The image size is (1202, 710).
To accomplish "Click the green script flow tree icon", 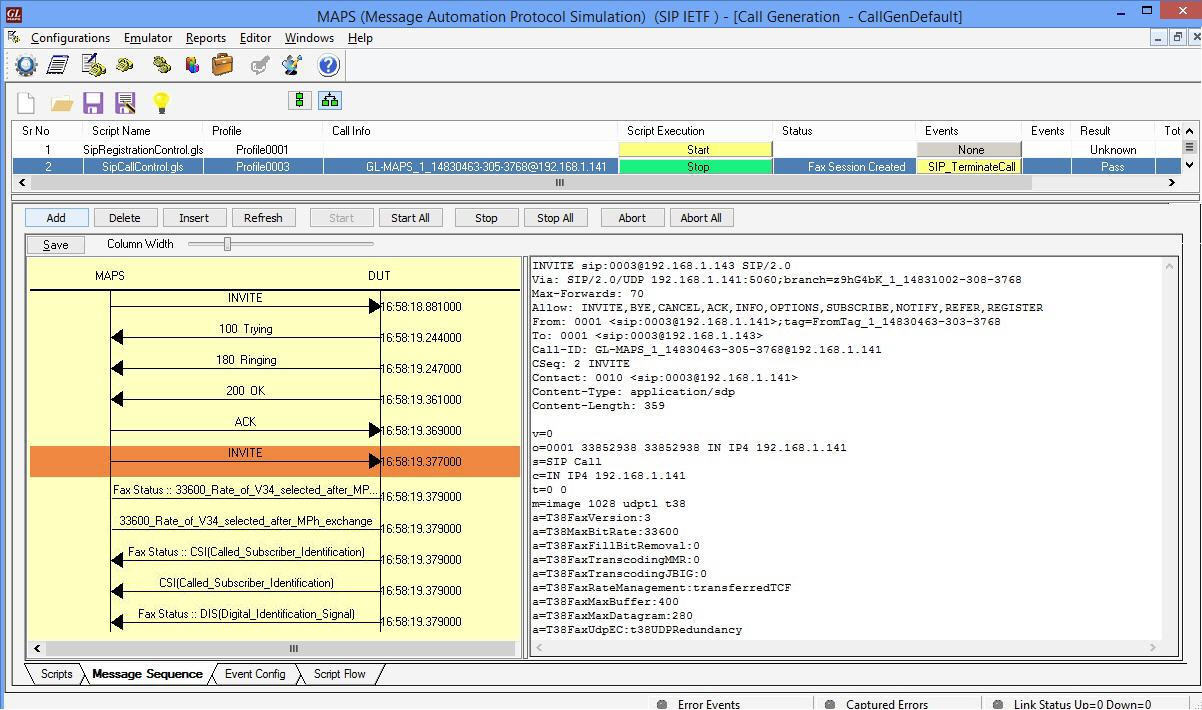I will pos(330,101).
